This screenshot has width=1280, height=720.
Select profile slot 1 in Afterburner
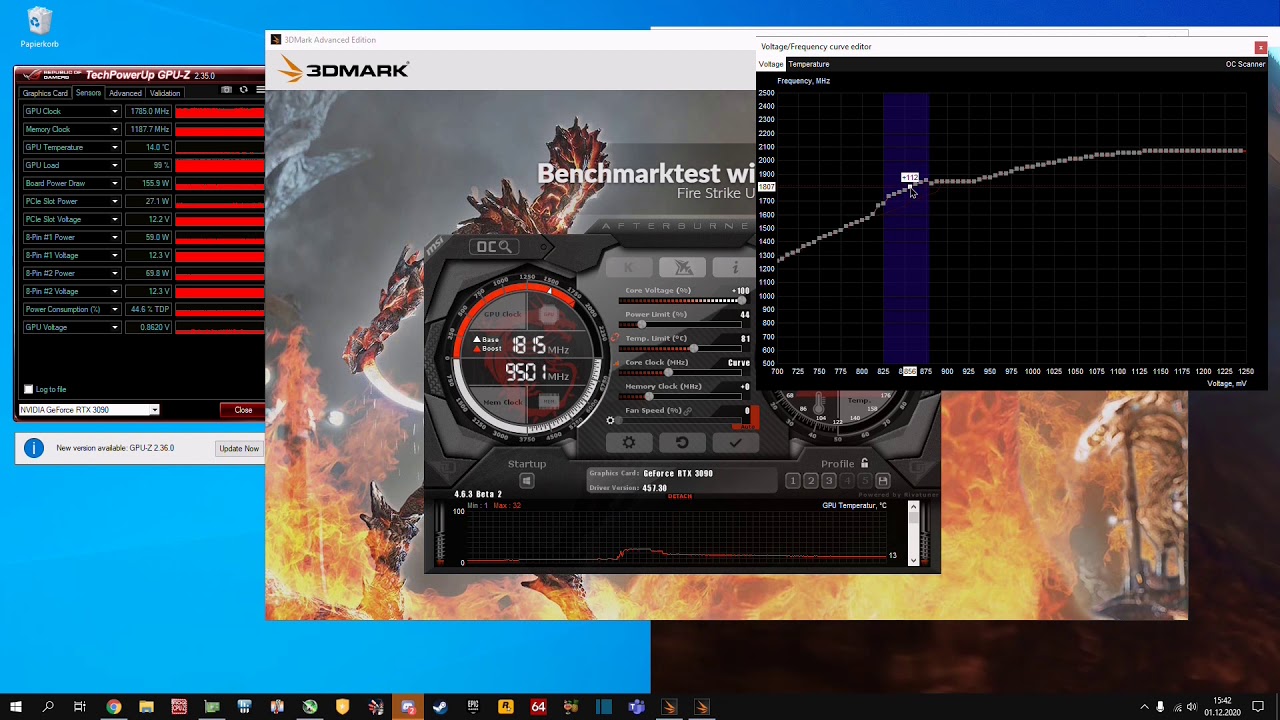tap(792, 481)
